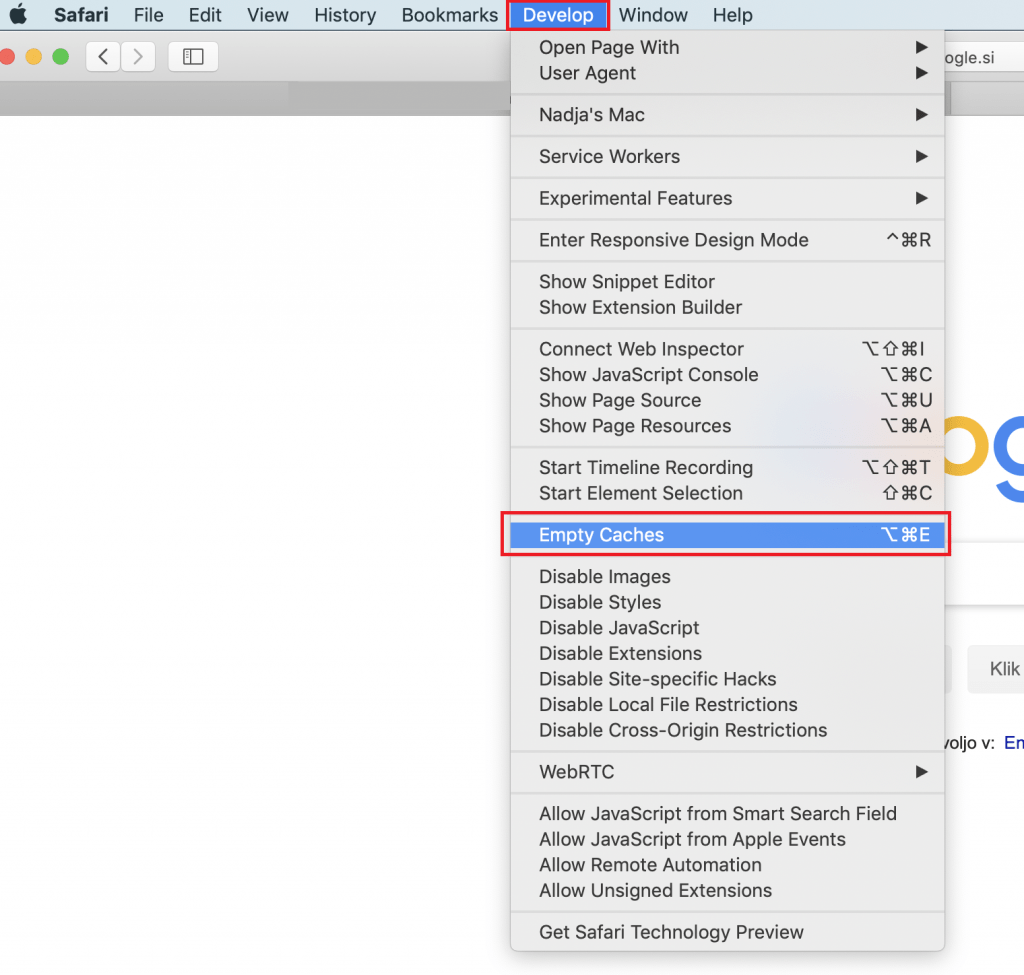Toggle Disable Cross-Origin Restrictions
Viewport: 1024px width, 975px height.
pos(728,730)
